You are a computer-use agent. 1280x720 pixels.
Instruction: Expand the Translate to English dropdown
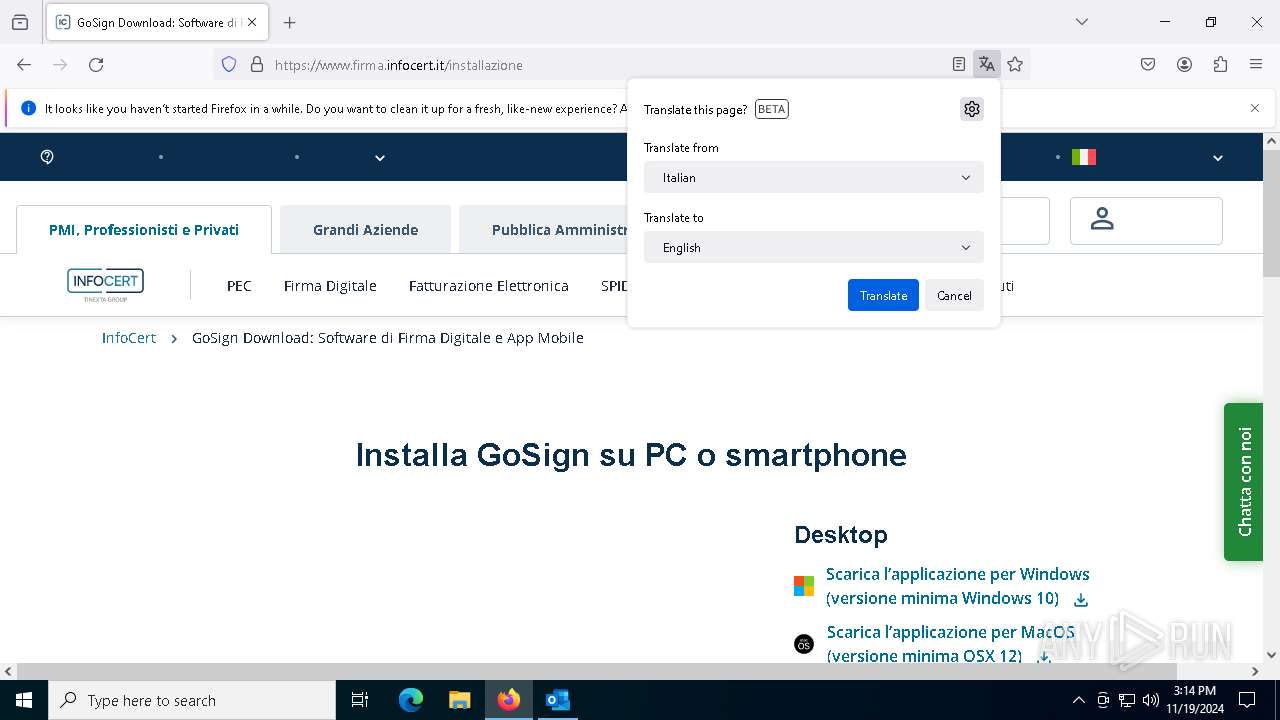click(814, 247)
